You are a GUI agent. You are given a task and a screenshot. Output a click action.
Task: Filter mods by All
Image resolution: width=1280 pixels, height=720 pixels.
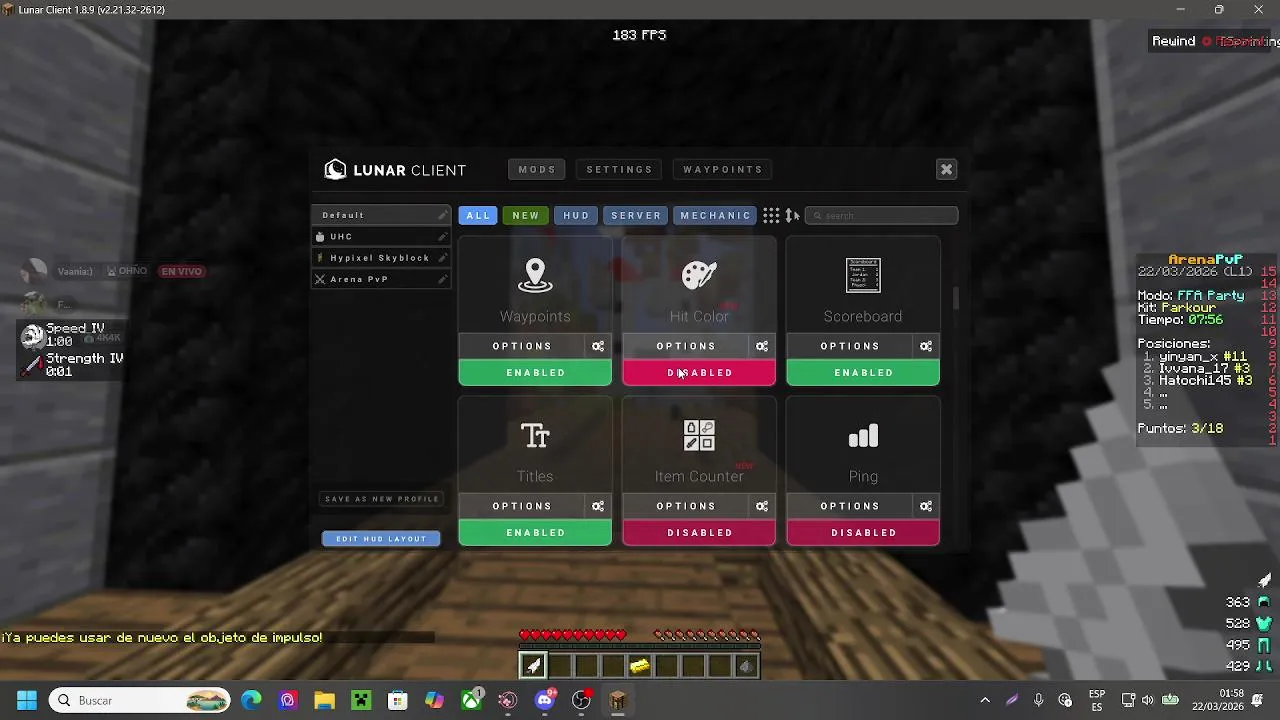tap(478, 215)
